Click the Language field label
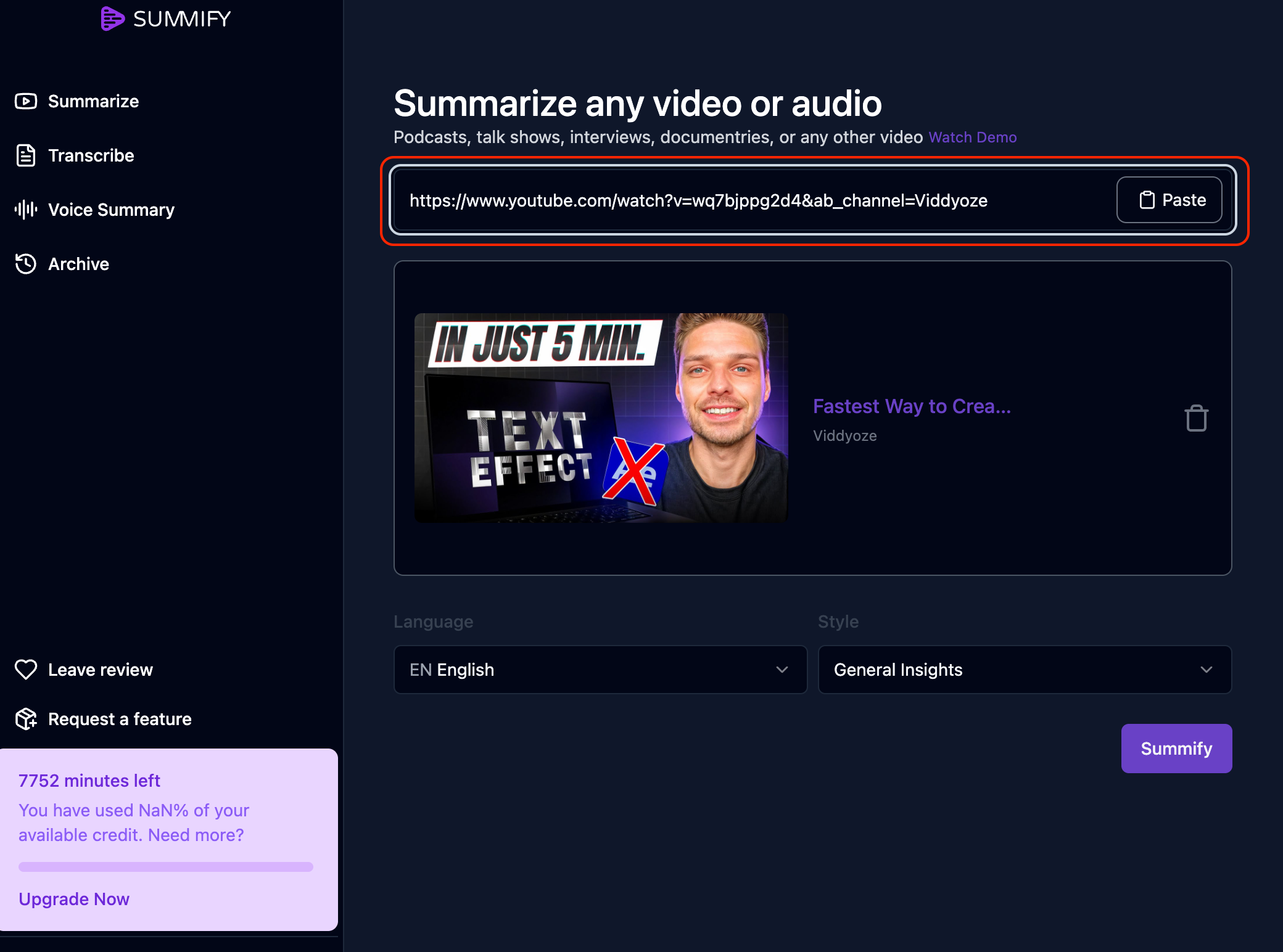Image resolution: width=1283 pixels, height=952 pixels. 433,622
